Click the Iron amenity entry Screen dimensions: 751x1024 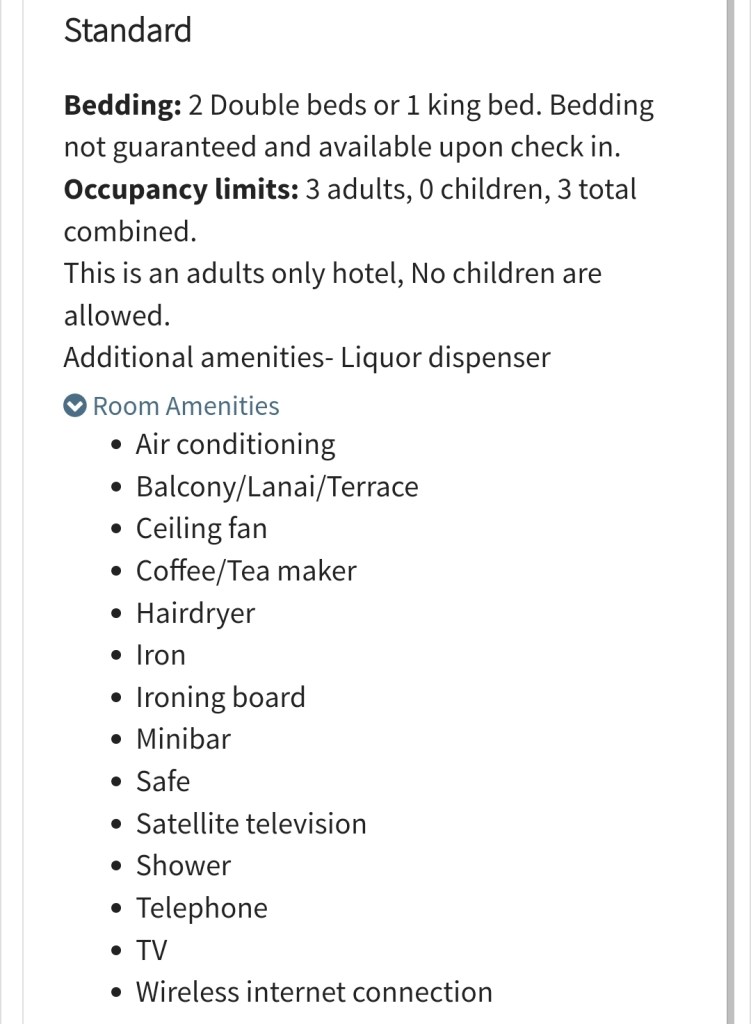(x=161, y=655)
